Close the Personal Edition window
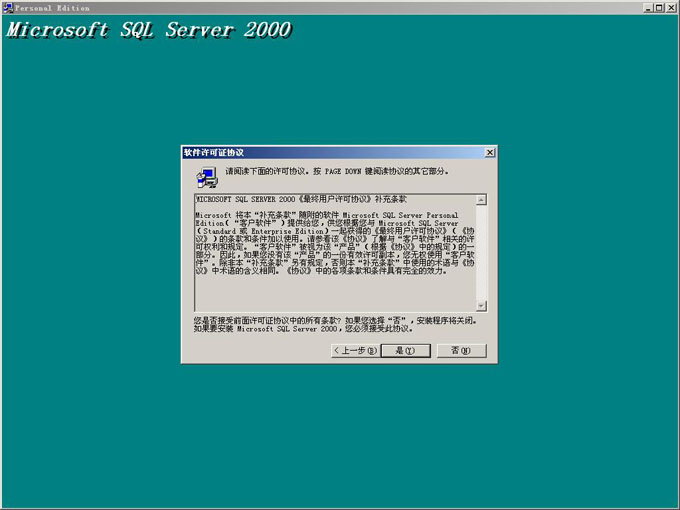The image size is (680, 510). click(671, 8)
